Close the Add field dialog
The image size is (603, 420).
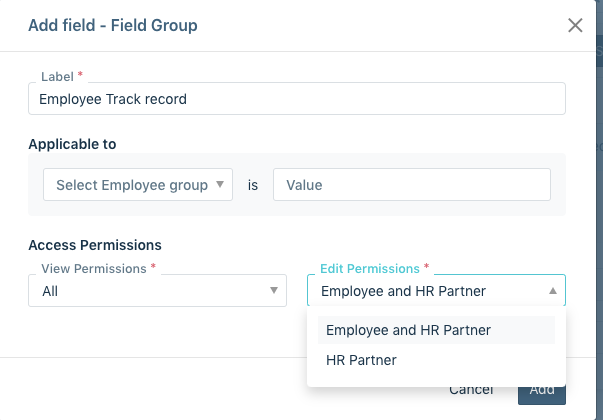(575, 25)
